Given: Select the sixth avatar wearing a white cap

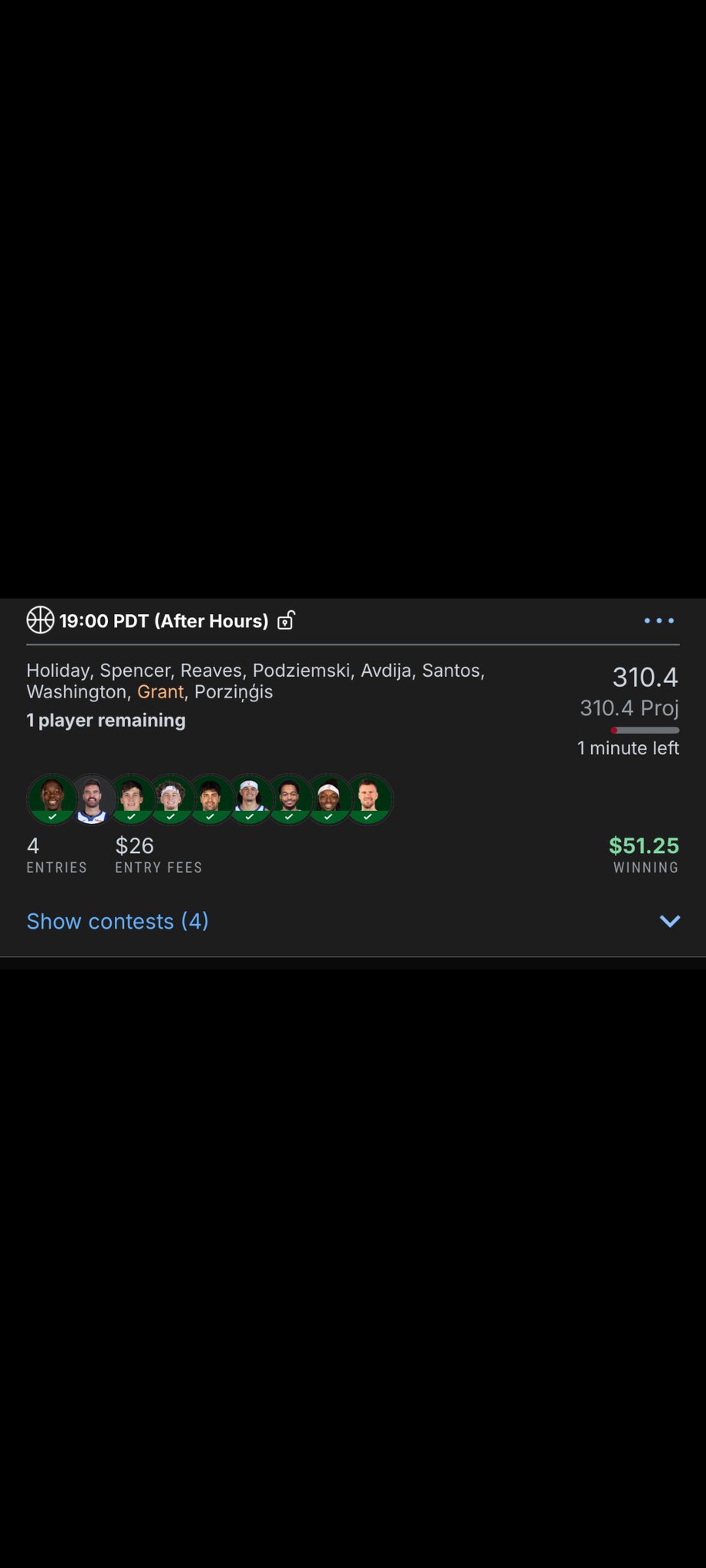Looking at the screenshot, I should pos(250,799).
